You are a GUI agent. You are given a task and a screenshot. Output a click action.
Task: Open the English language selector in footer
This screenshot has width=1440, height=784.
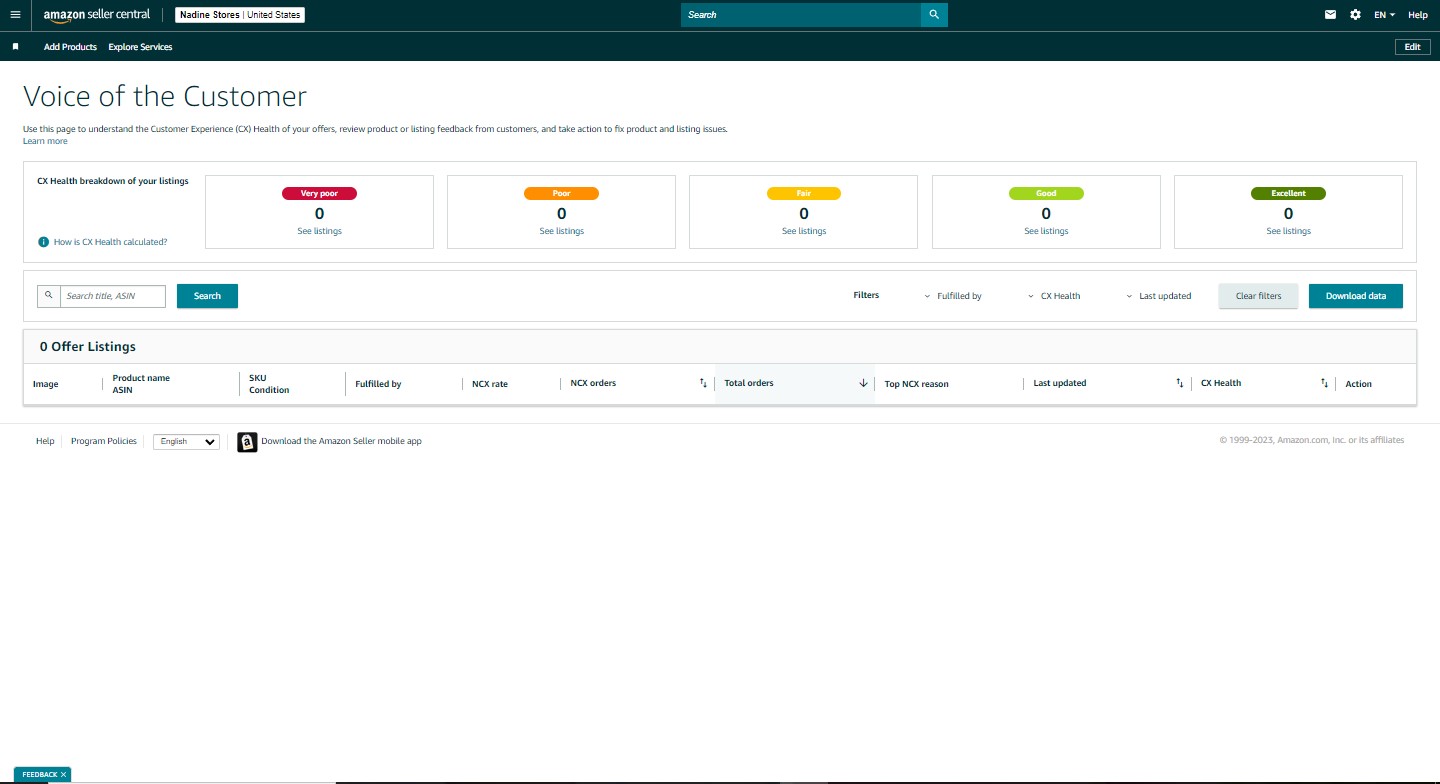click(186, 441)
